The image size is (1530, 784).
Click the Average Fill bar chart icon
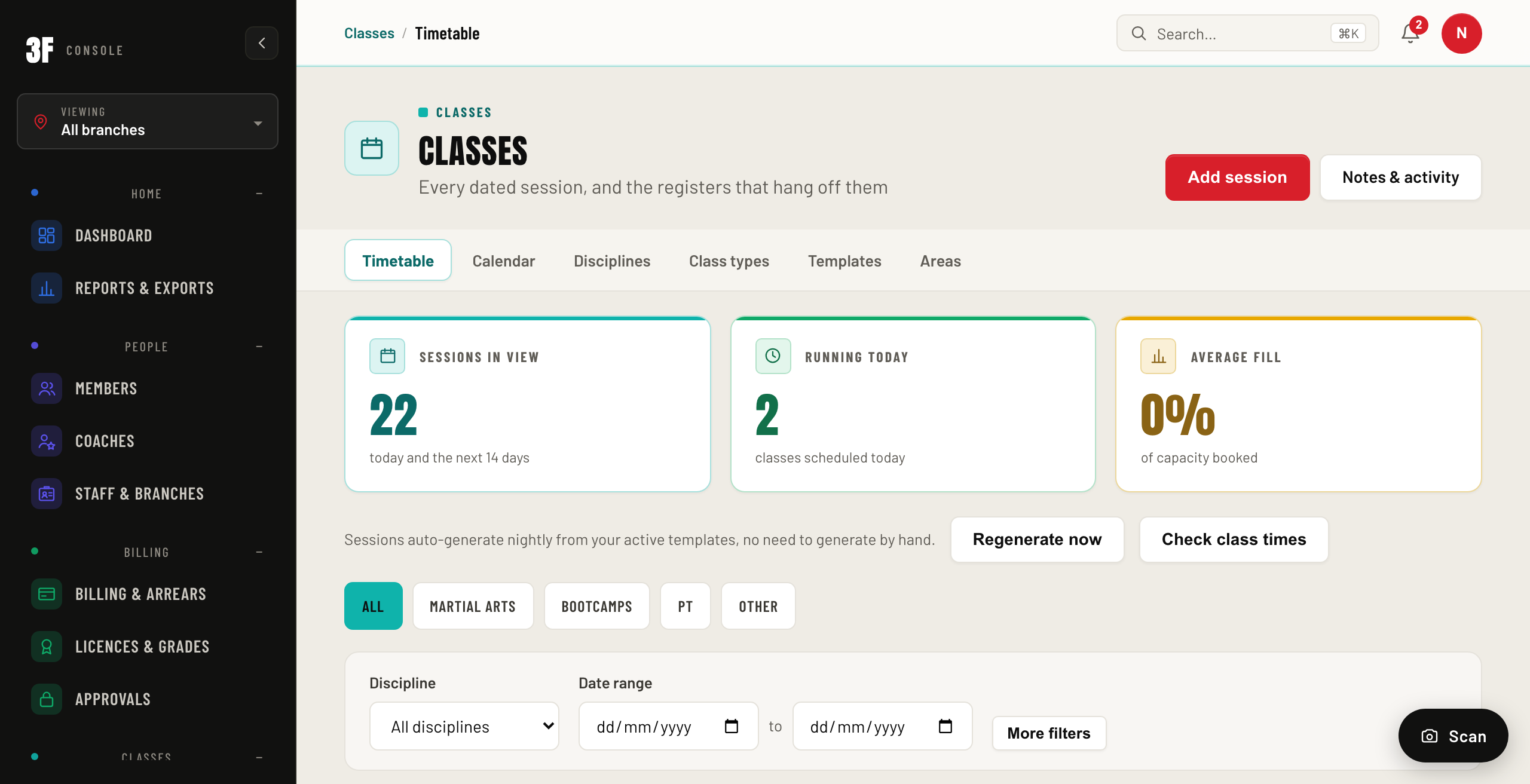click(x=1158, y=356)
